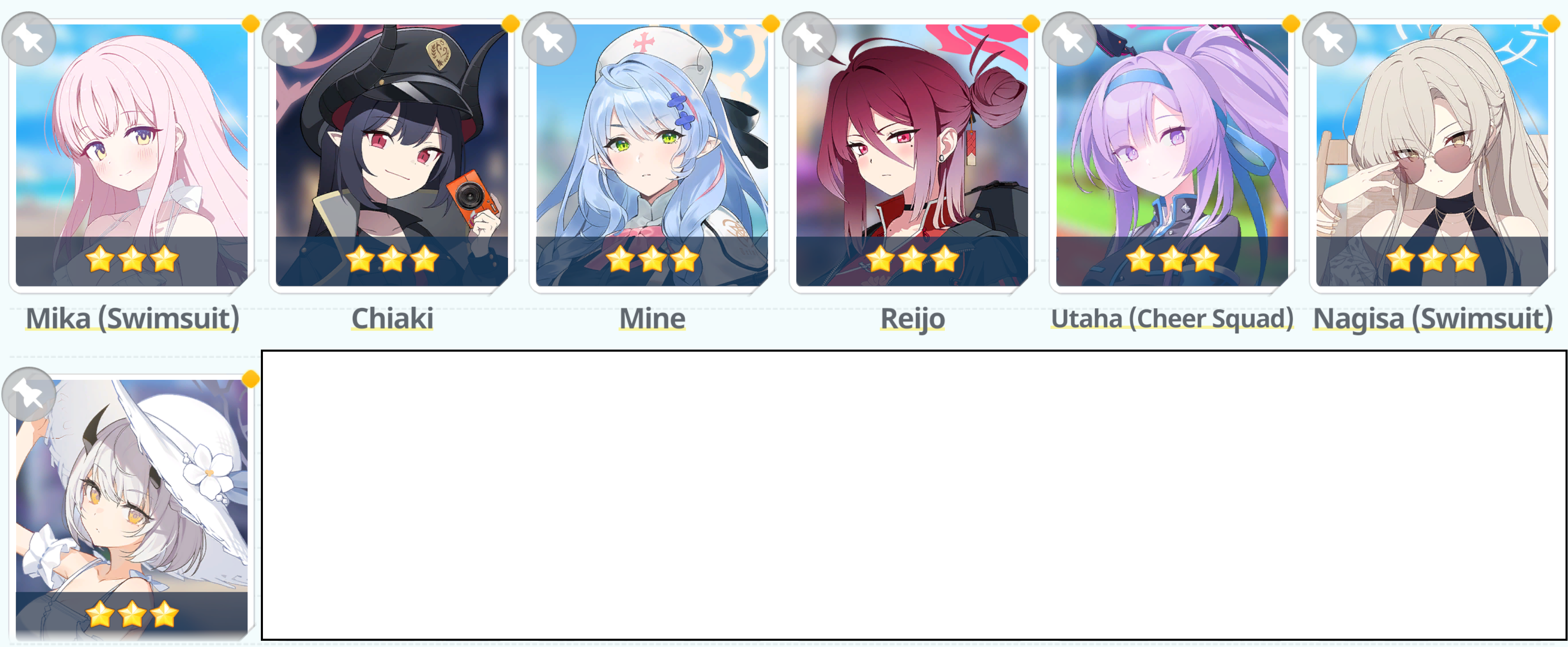
Task: Select the purple-haired Utaha portrait
Action: coord(1172,155)
